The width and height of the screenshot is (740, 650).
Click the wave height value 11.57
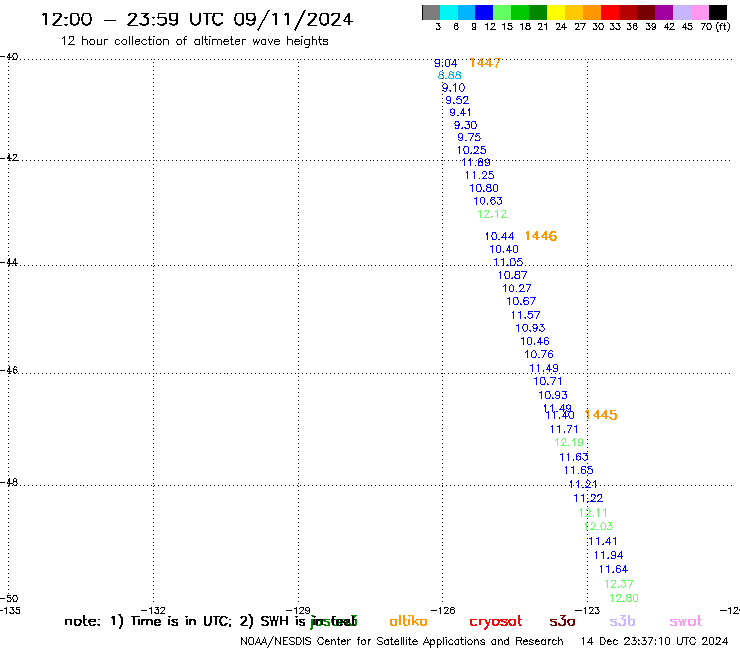(x=526, y=315)
